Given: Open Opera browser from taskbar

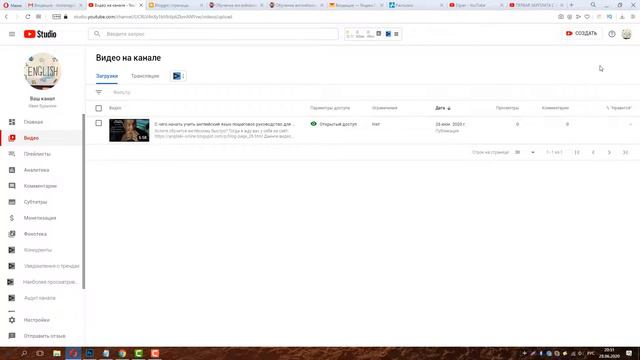Looking at the screenshot, I should pyautogui.click(x=73, y=353).
